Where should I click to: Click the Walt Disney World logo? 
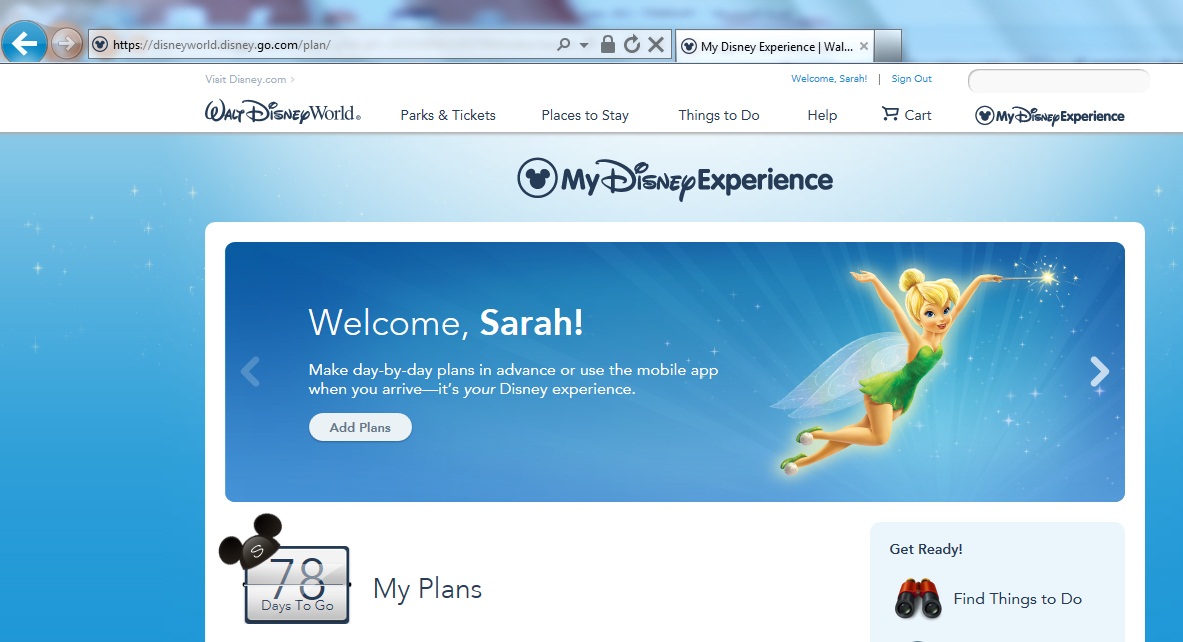point(283,113)
